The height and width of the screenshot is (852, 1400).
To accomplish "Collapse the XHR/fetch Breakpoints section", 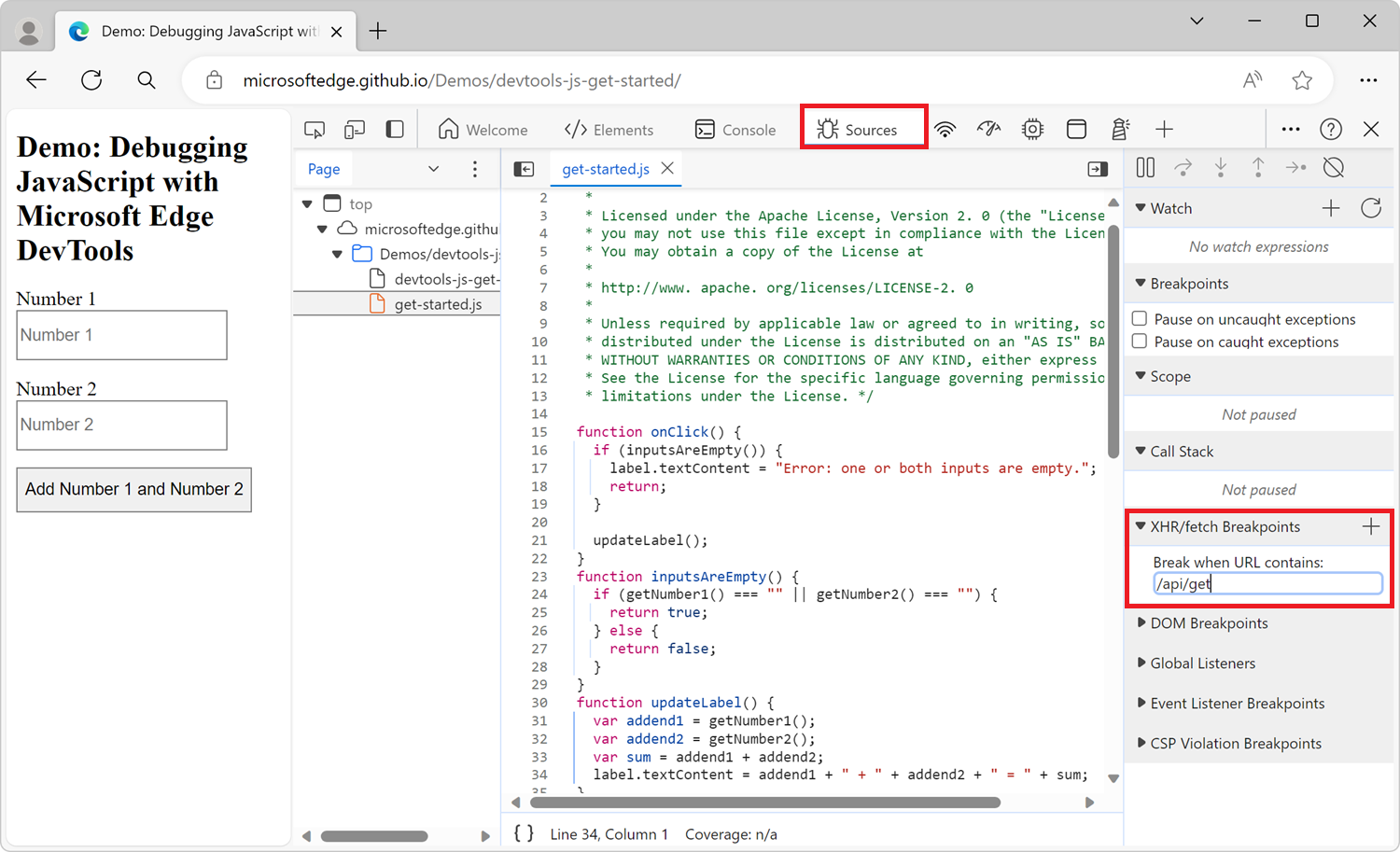I will point(1141,526).
